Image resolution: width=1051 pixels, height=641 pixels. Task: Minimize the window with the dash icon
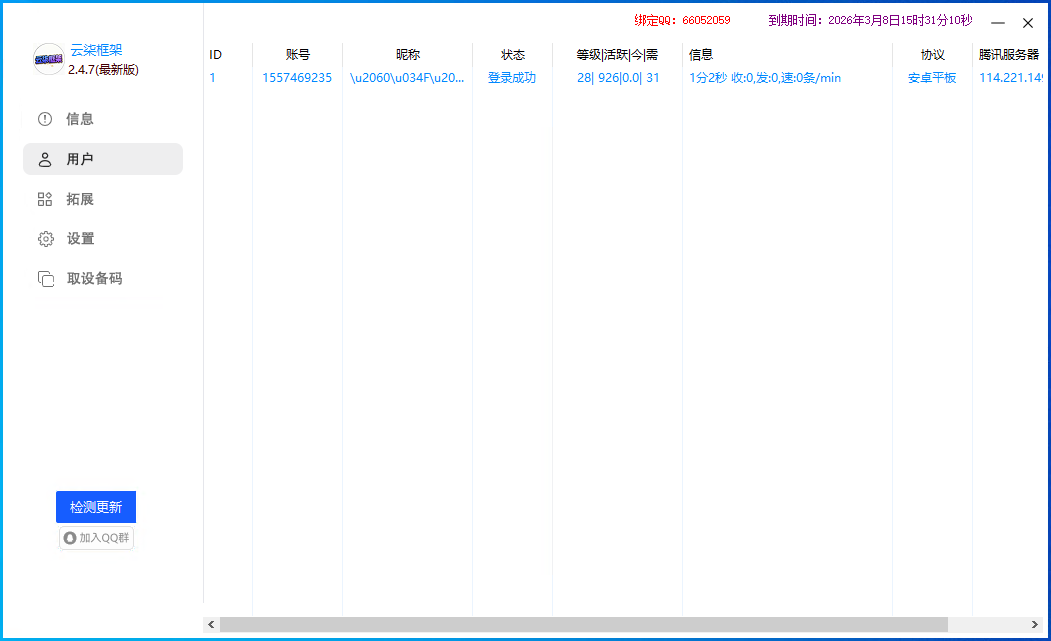997,23
